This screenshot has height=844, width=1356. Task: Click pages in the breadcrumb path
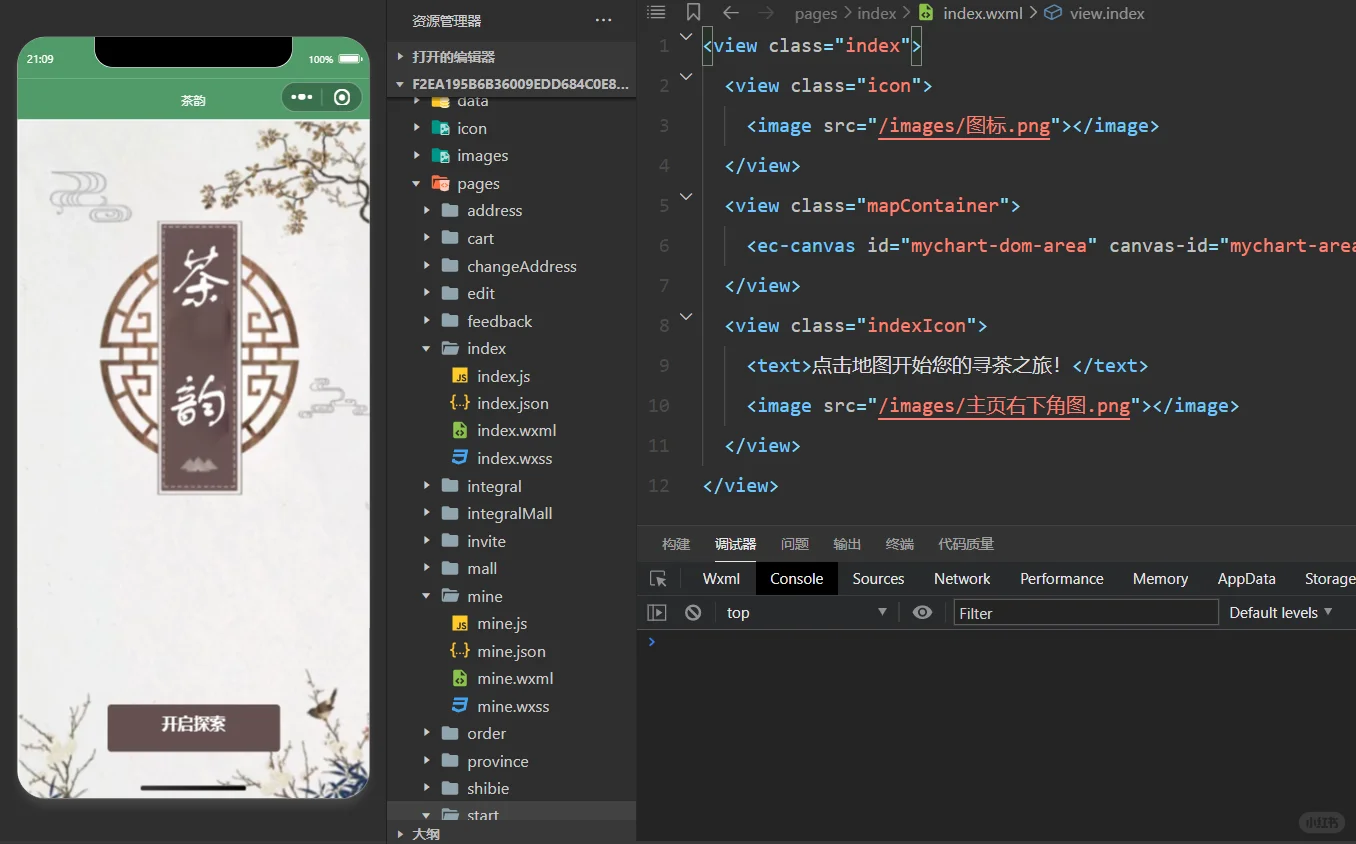coord(816,13)
